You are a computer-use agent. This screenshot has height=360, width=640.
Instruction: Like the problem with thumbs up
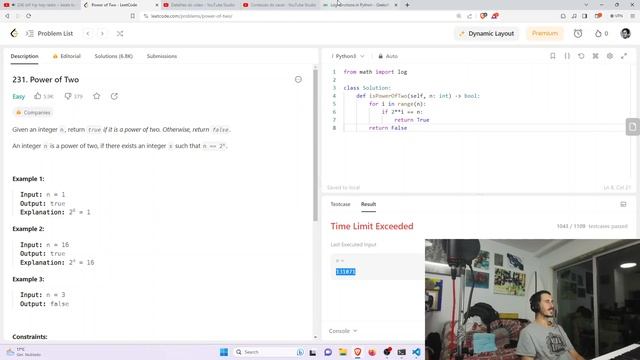[x=44, y=96]
